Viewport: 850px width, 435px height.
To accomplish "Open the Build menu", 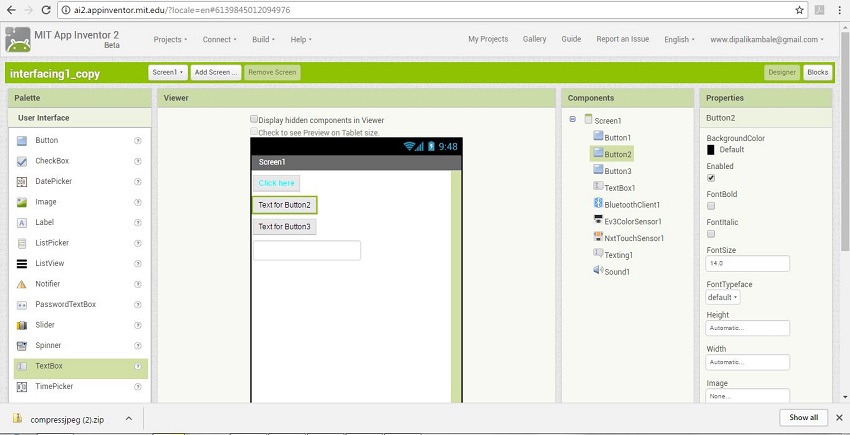I will [263, 40].
